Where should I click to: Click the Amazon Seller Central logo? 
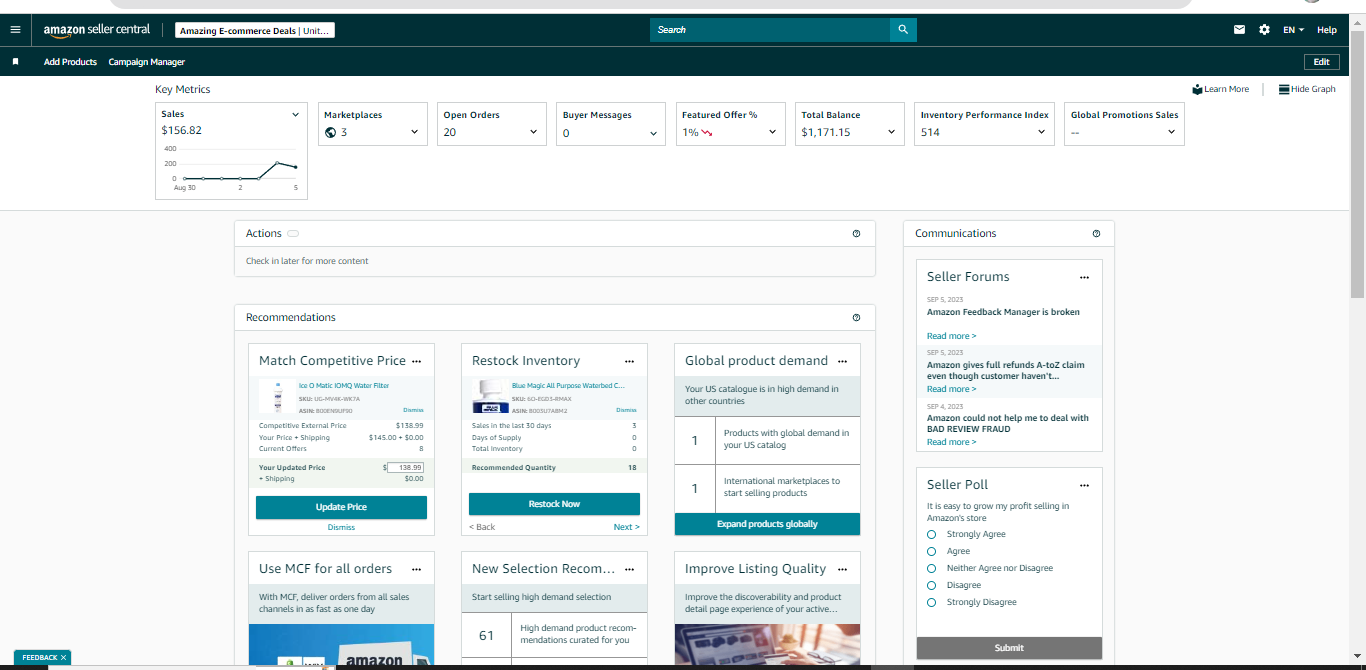point(96,30)
